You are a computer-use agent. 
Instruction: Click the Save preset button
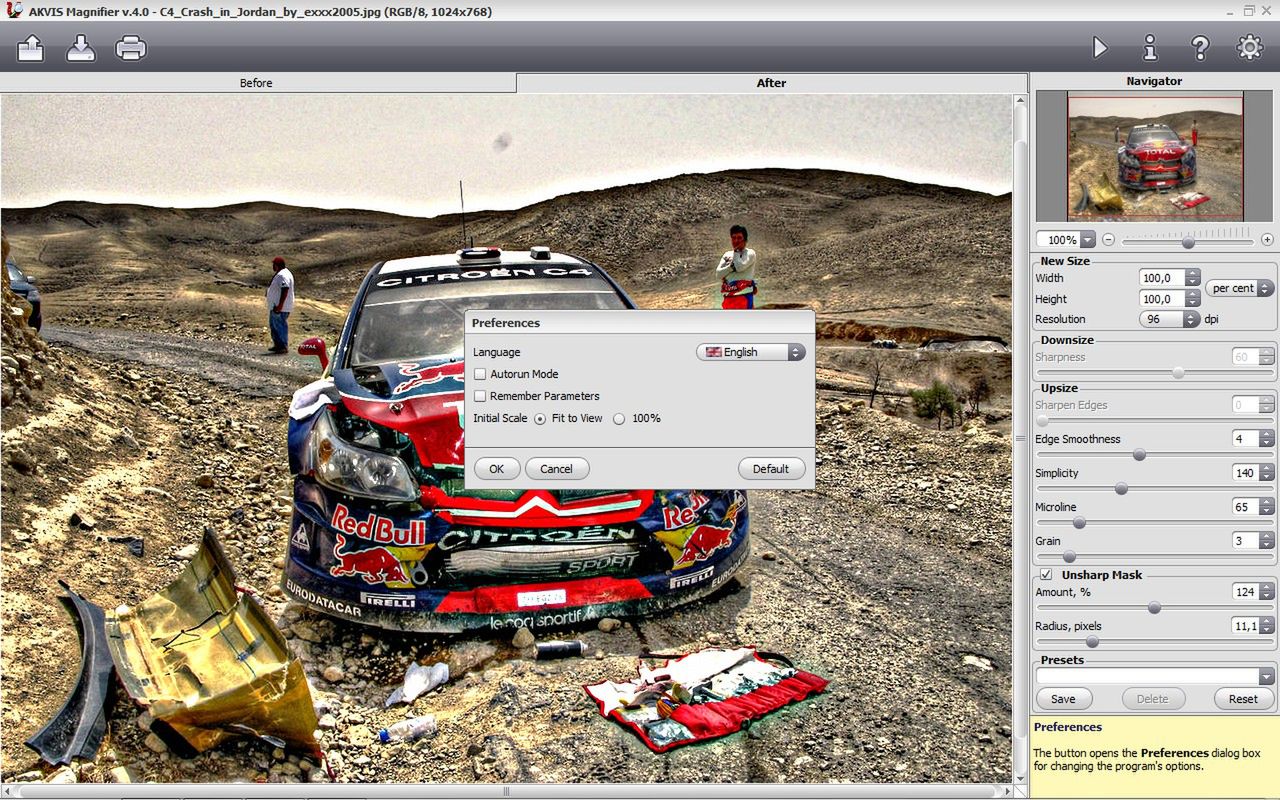[1064, 699]
